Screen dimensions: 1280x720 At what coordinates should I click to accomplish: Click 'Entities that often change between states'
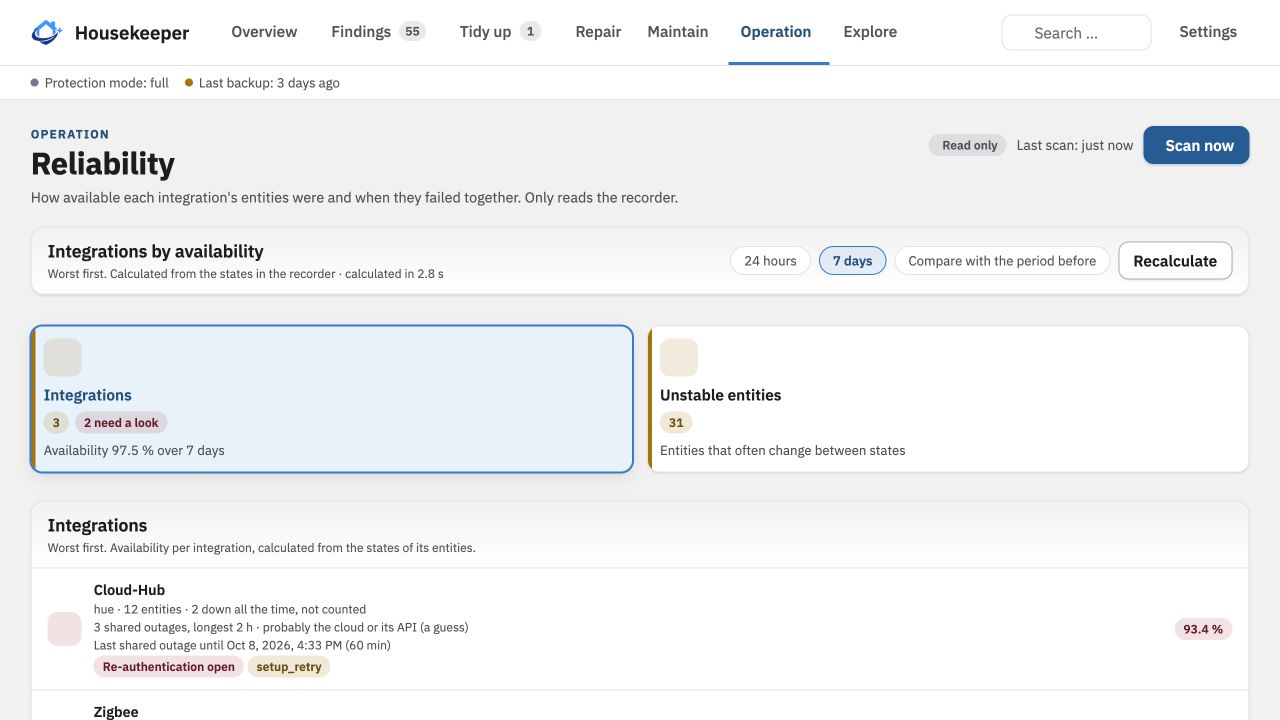point(783,450)
